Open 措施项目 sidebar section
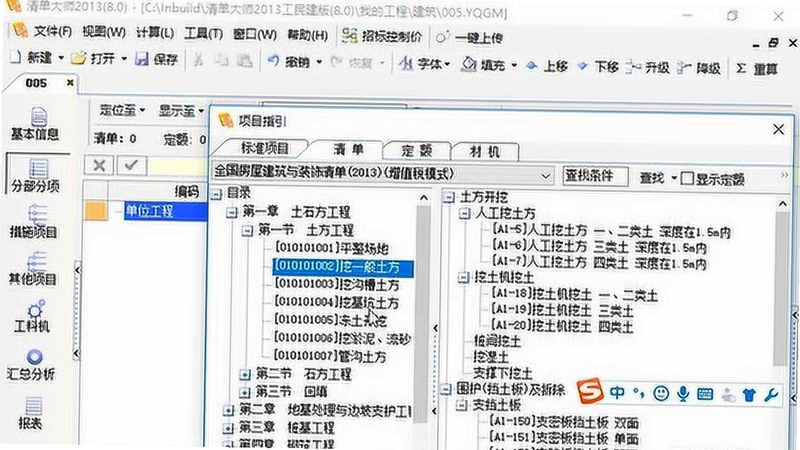Image resolution: width=800 pixels, height=450 pixels. pos(35,222)
